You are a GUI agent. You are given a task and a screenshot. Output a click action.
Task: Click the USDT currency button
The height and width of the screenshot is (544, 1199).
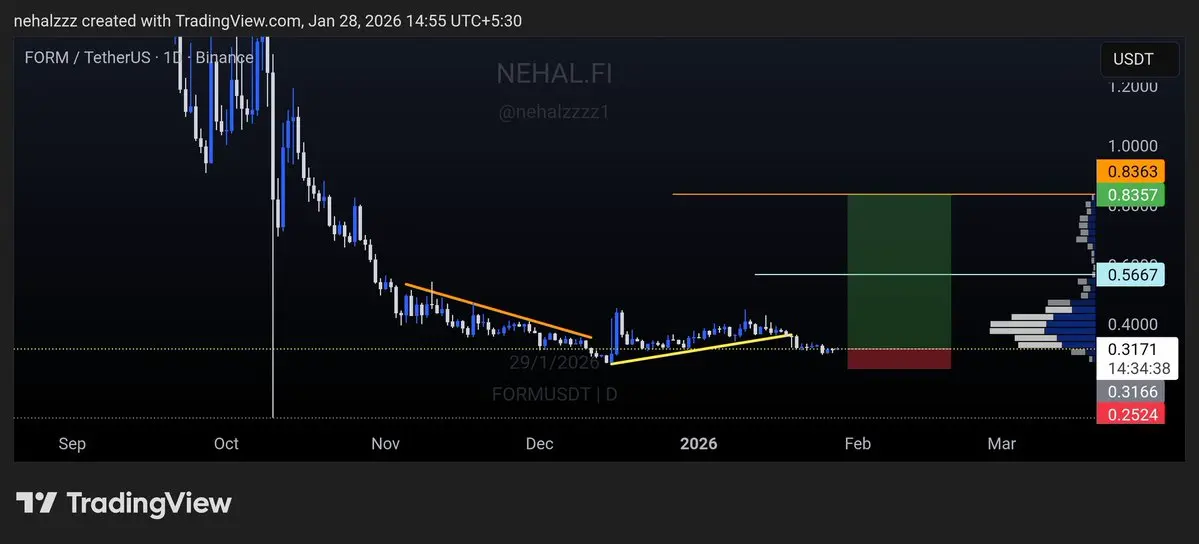coord(1139,59)
